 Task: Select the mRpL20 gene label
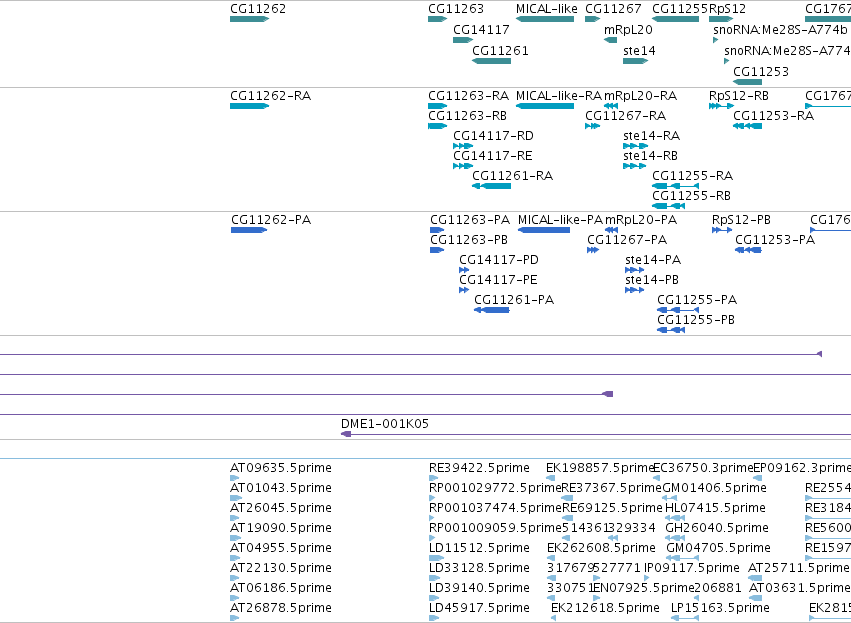coord(628,29)
